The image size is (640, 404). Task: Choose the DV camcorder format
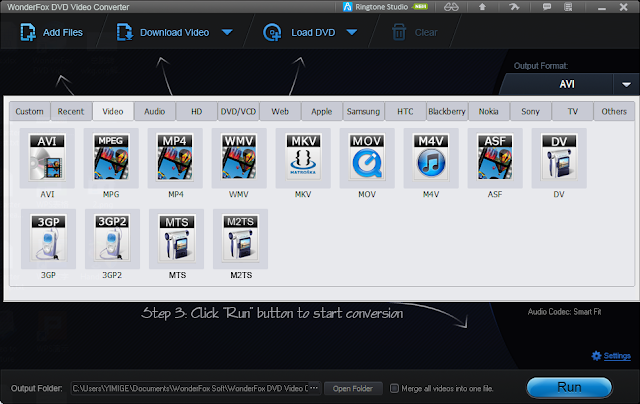coord(559,158)
